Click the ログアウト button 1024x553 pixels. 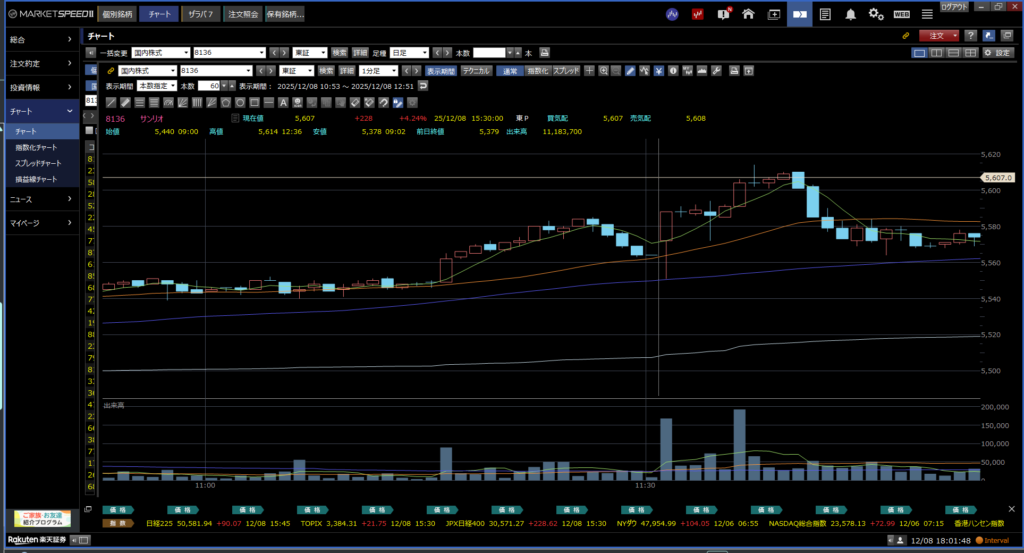(x=955, y=7)
